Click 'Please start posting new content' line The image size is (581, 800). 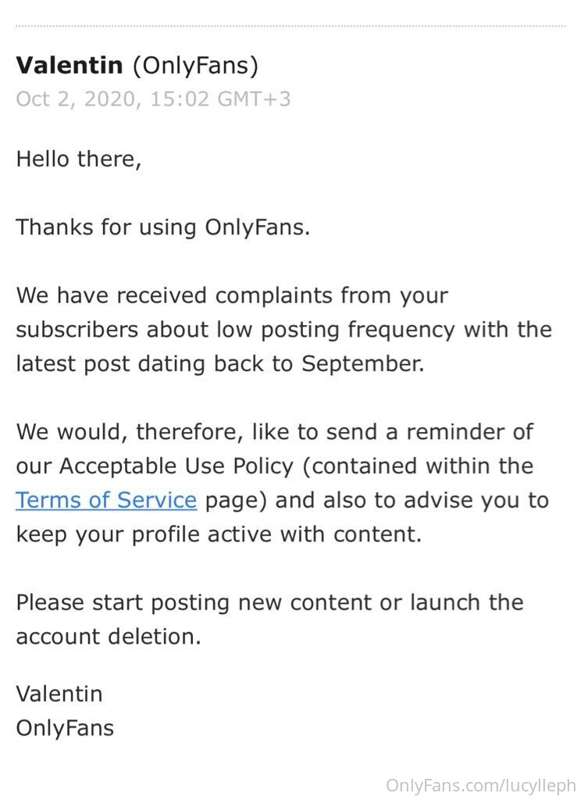point(270,603)
